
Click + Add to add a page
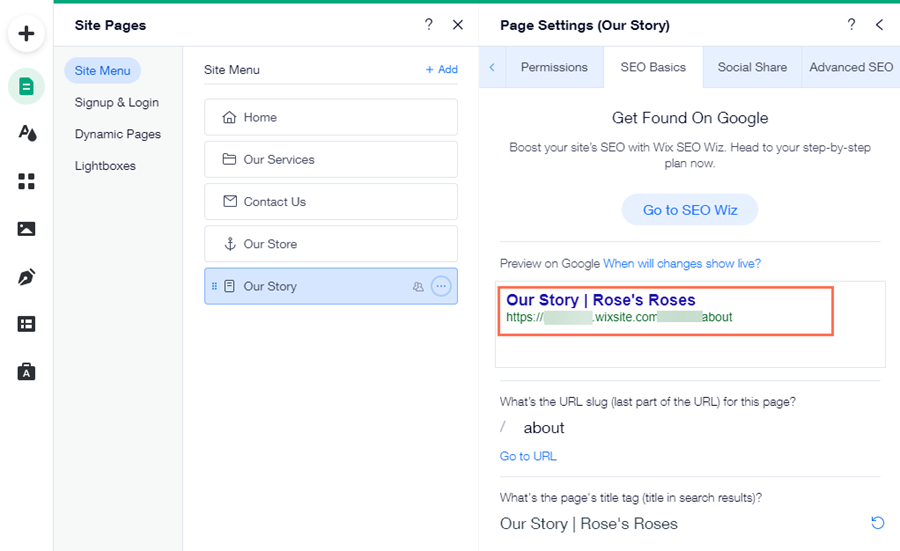click(441, 69)
